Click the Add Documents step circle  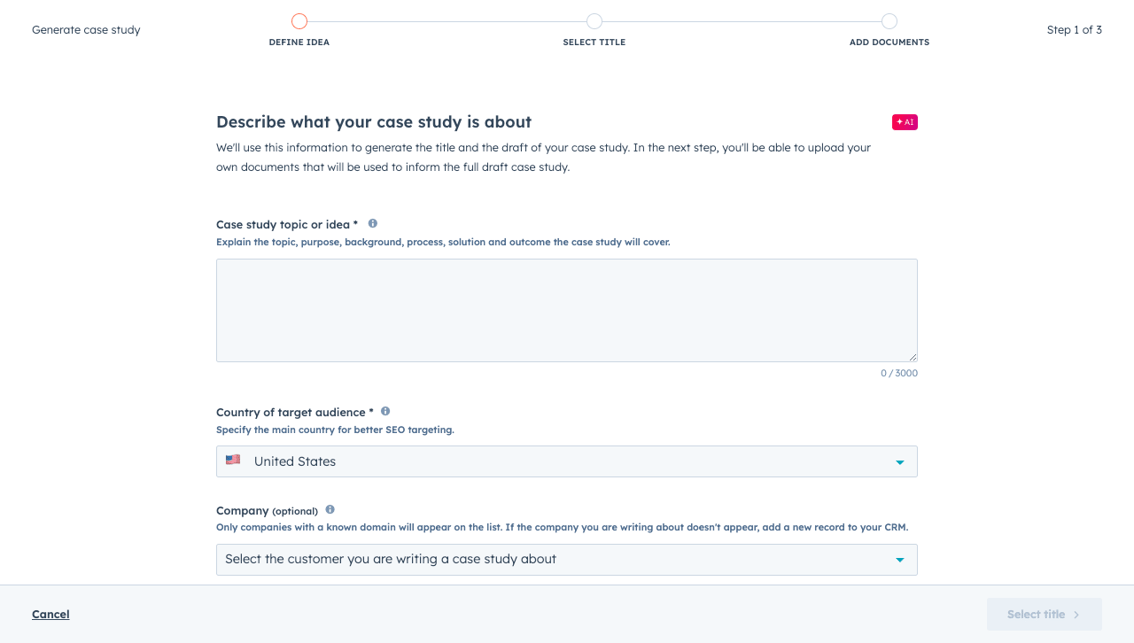(x=888, y=19)
